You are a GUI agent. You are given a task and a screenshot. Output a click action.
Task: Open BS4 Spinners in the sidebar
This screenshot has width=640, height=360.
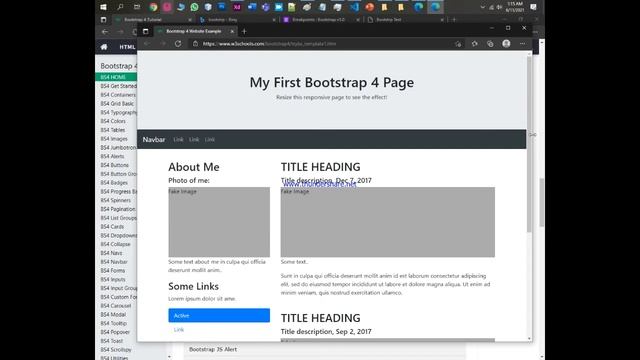(116, 200)
